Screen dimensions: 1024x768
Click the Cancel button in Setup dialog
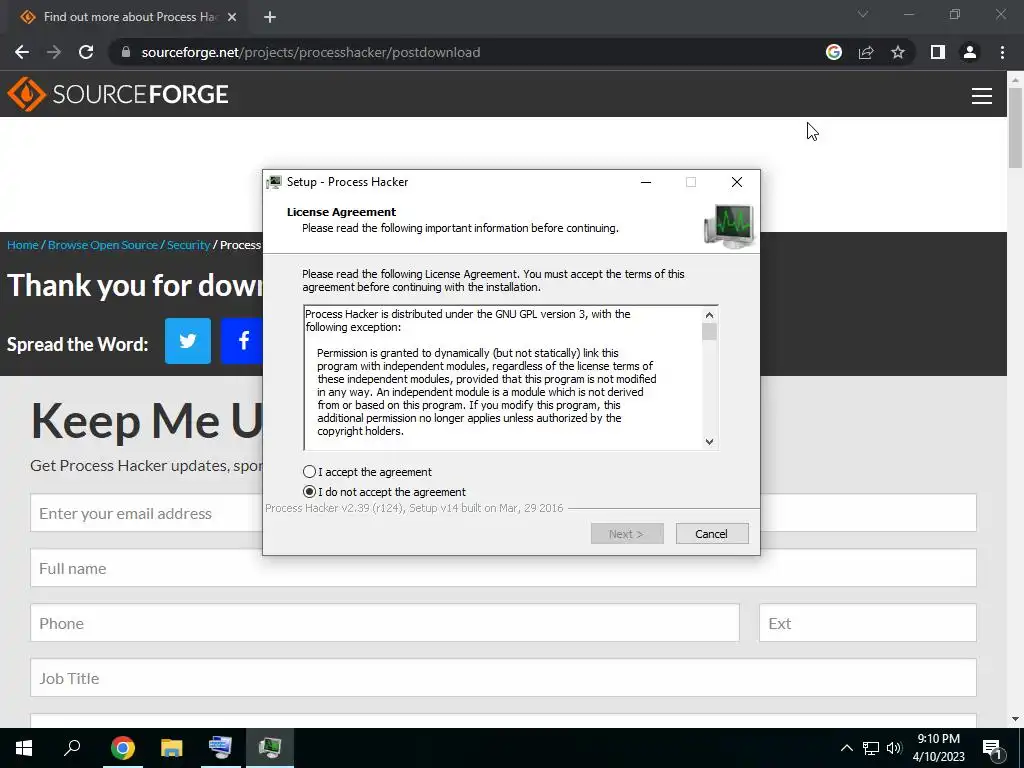tap(712, 534)
